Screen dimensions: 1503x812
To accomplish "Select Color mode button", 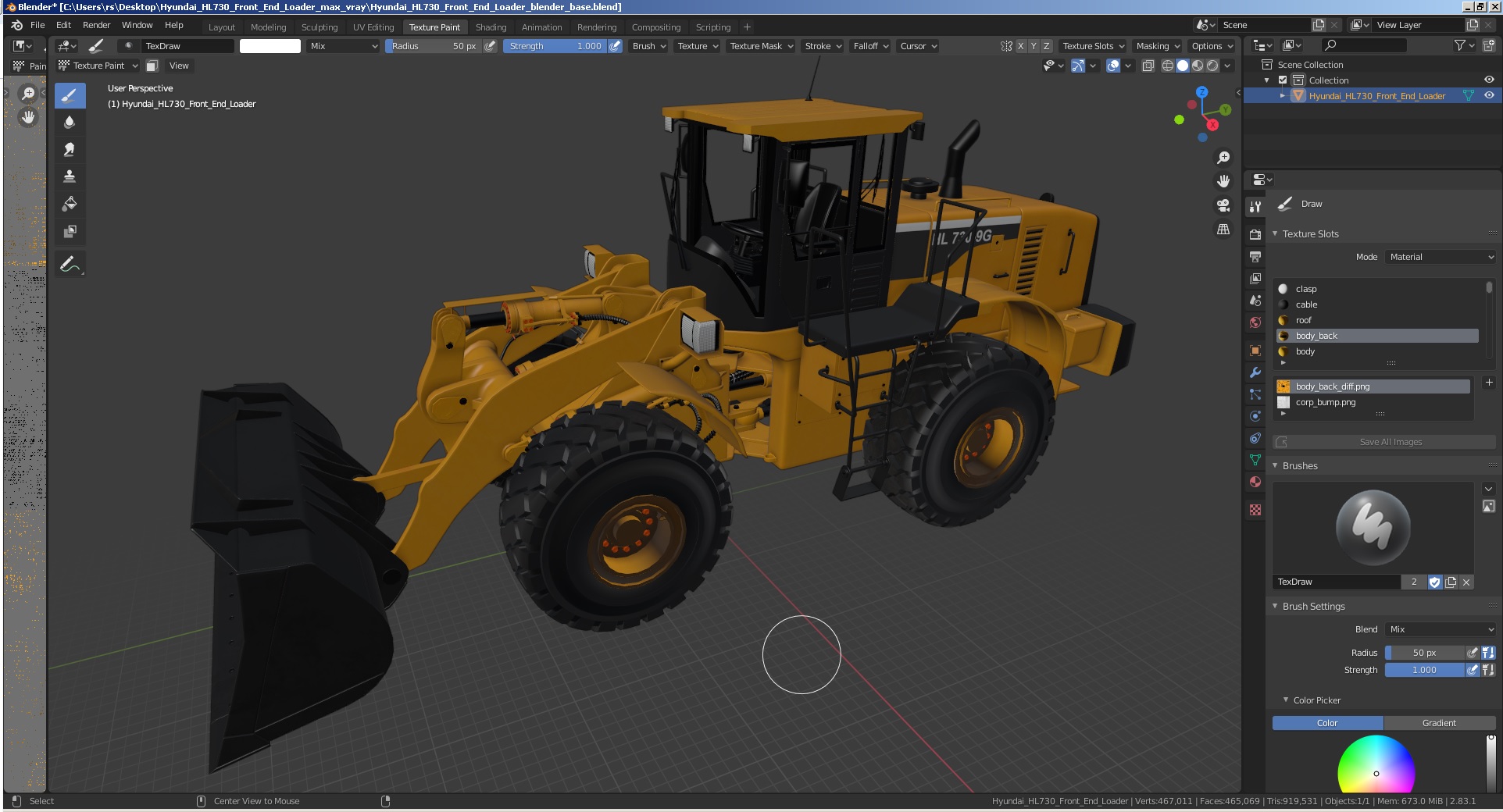I will tap(1328, 723).
